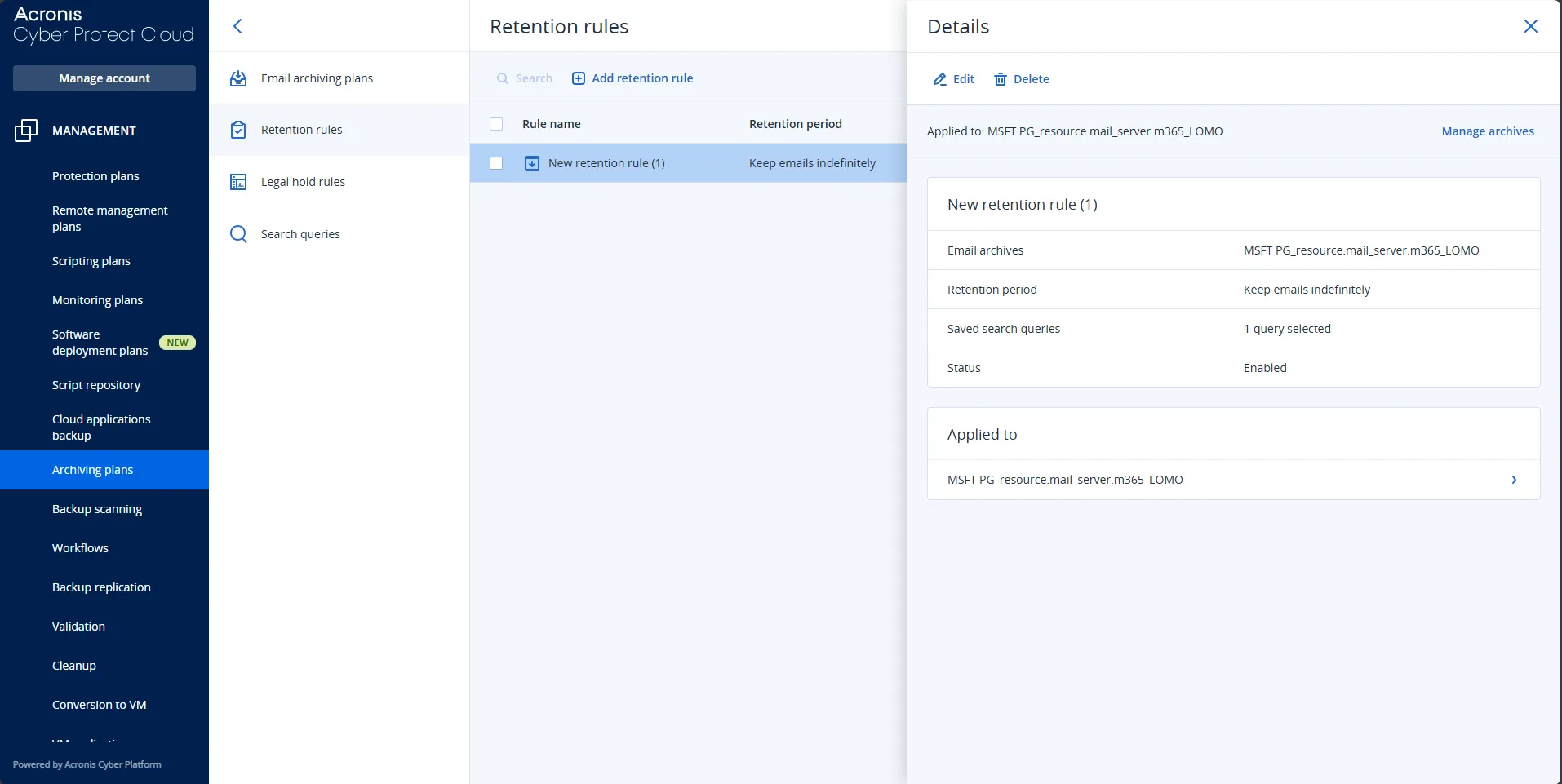Navigate back using the back arrow
The width and height of the screenshot is (1562, 784).
point(237,25)
